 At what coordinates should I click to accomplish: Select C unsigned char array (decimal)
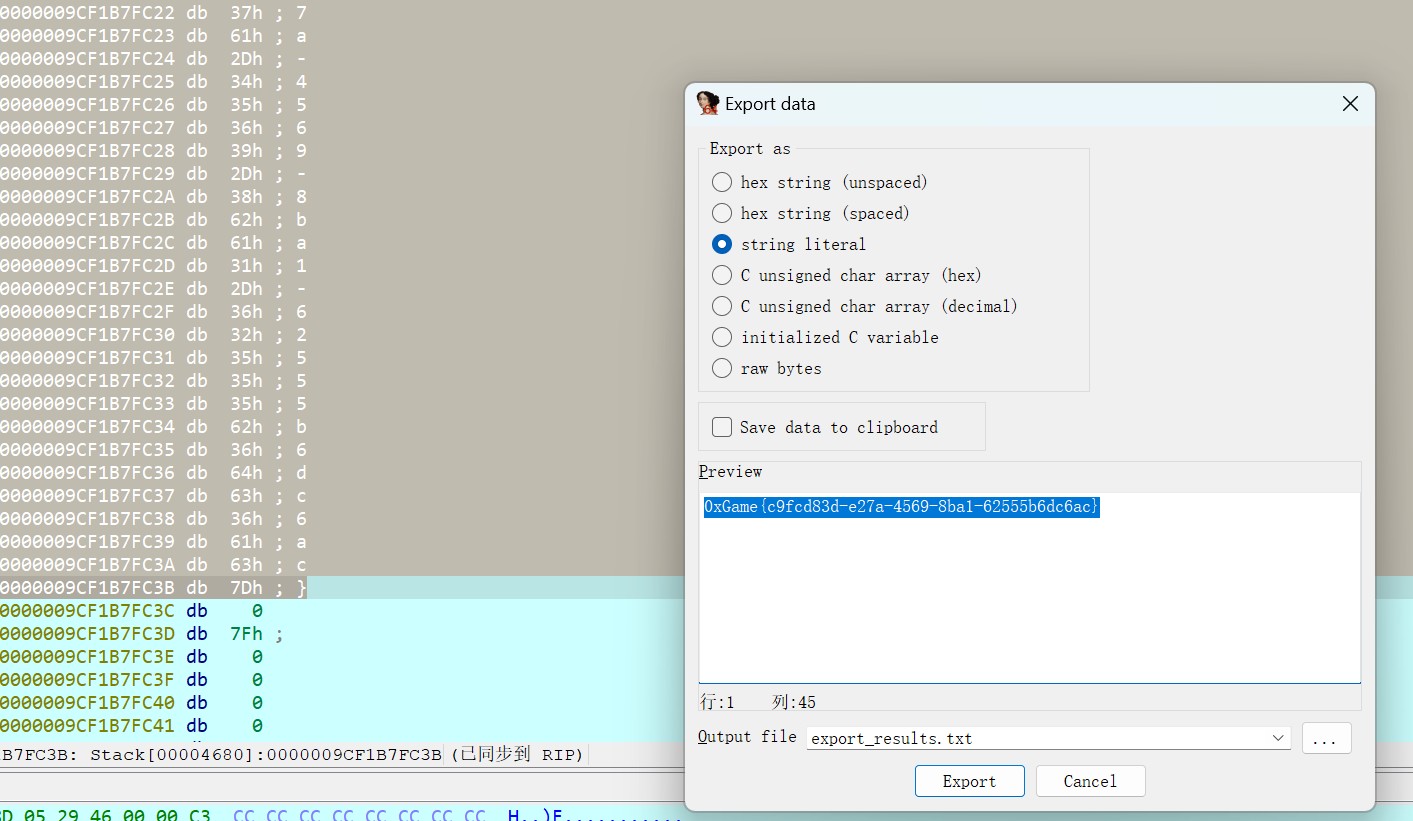click(722, 306)
